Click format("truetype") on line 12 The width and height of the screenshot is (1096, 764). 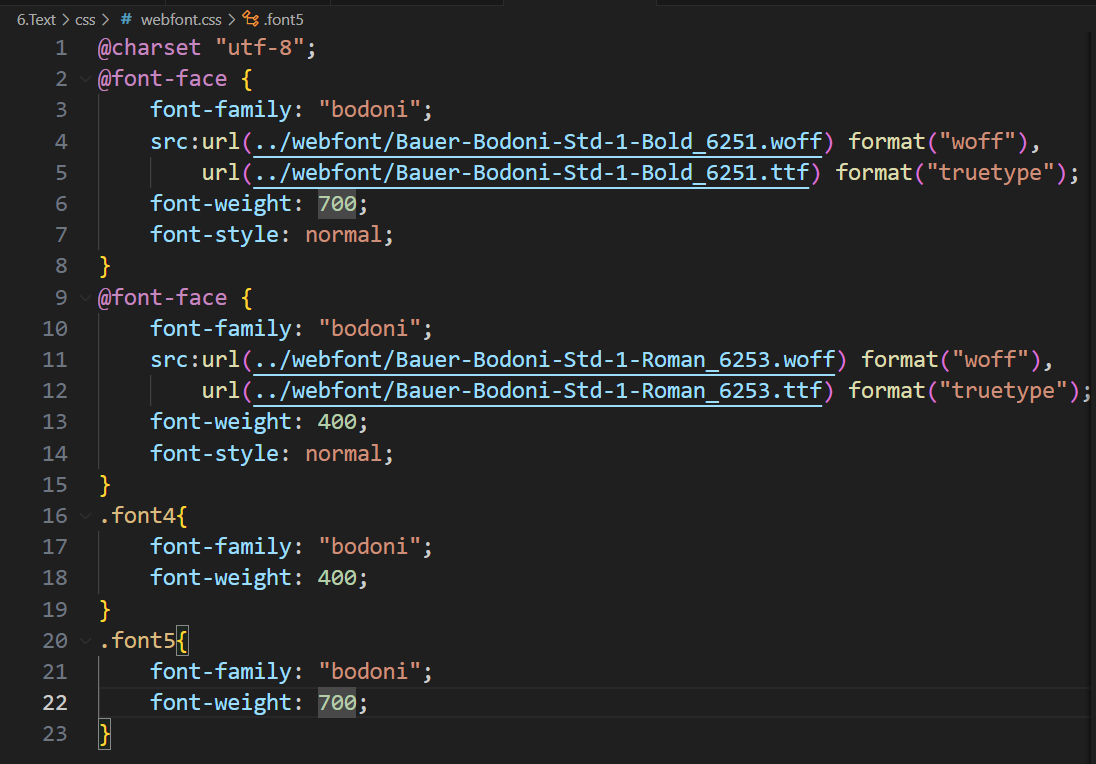pos(964,391)
